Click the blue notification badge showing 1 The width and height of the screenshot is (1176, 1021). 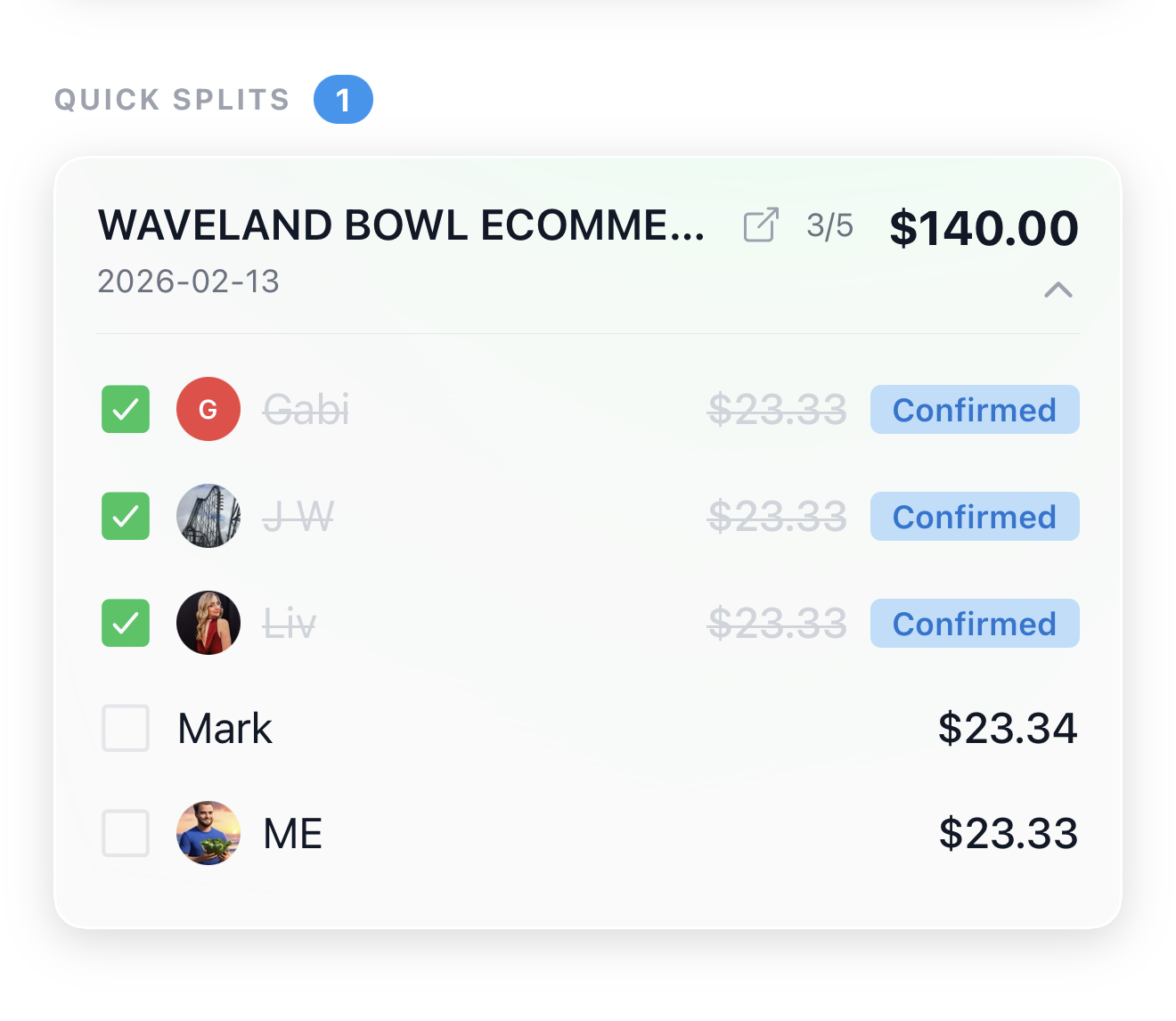coord(344,99)
